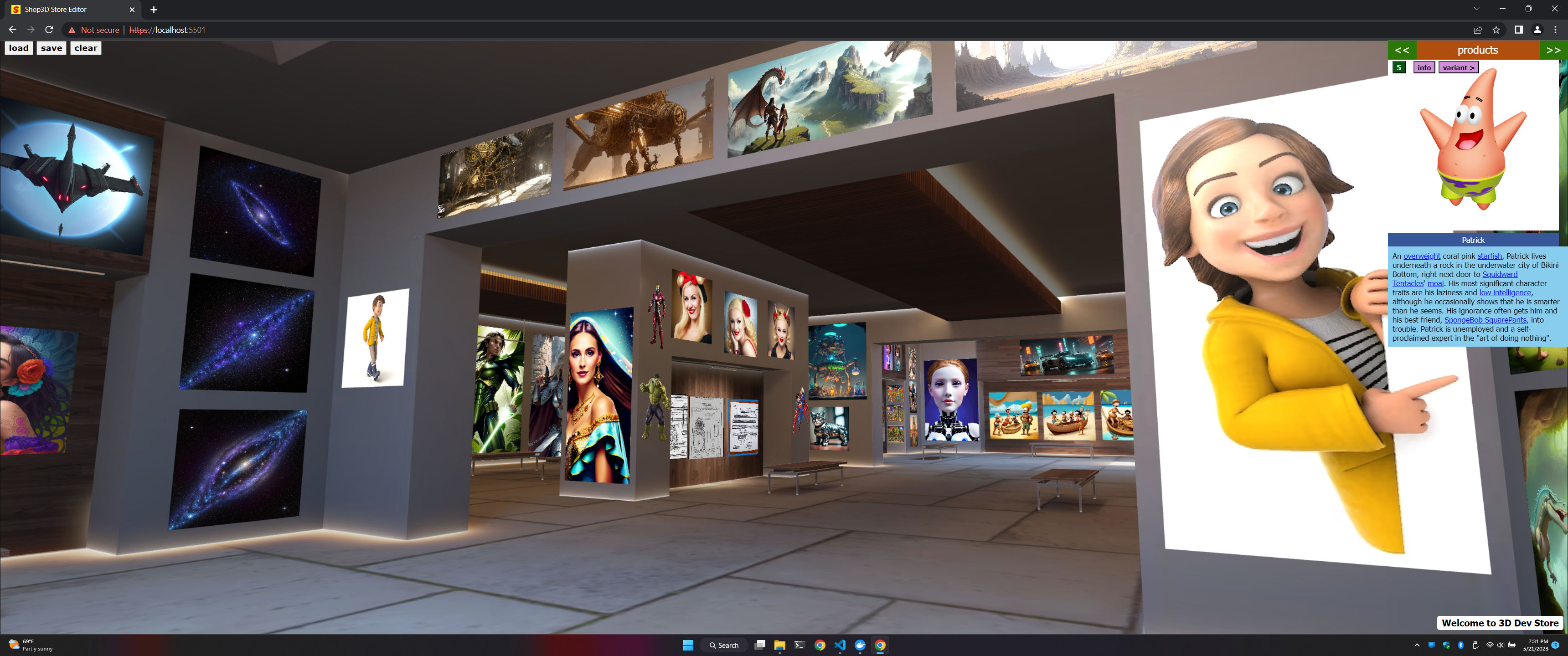Select the dark spaceship wall painting
The width and height of the screenshot is (1568, 656).
tap(74, 176)
